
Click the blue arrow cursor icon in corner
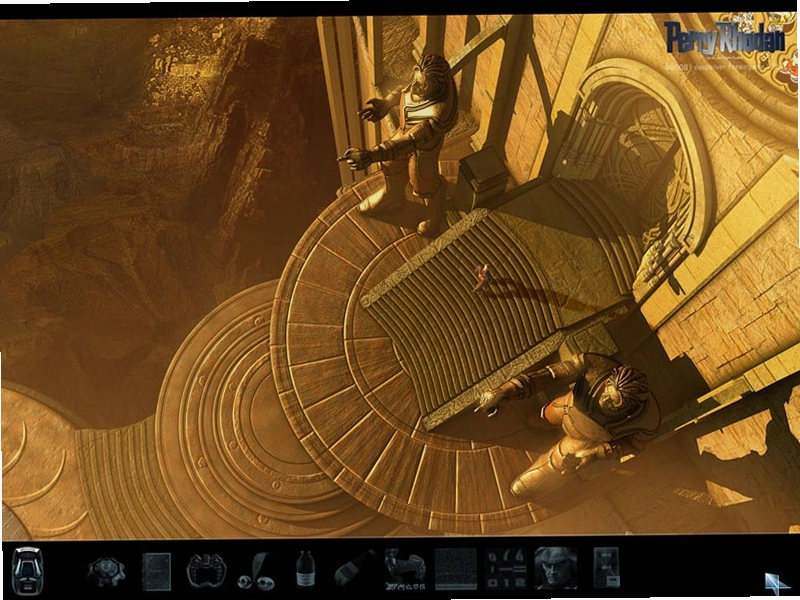tap(778, 583)
